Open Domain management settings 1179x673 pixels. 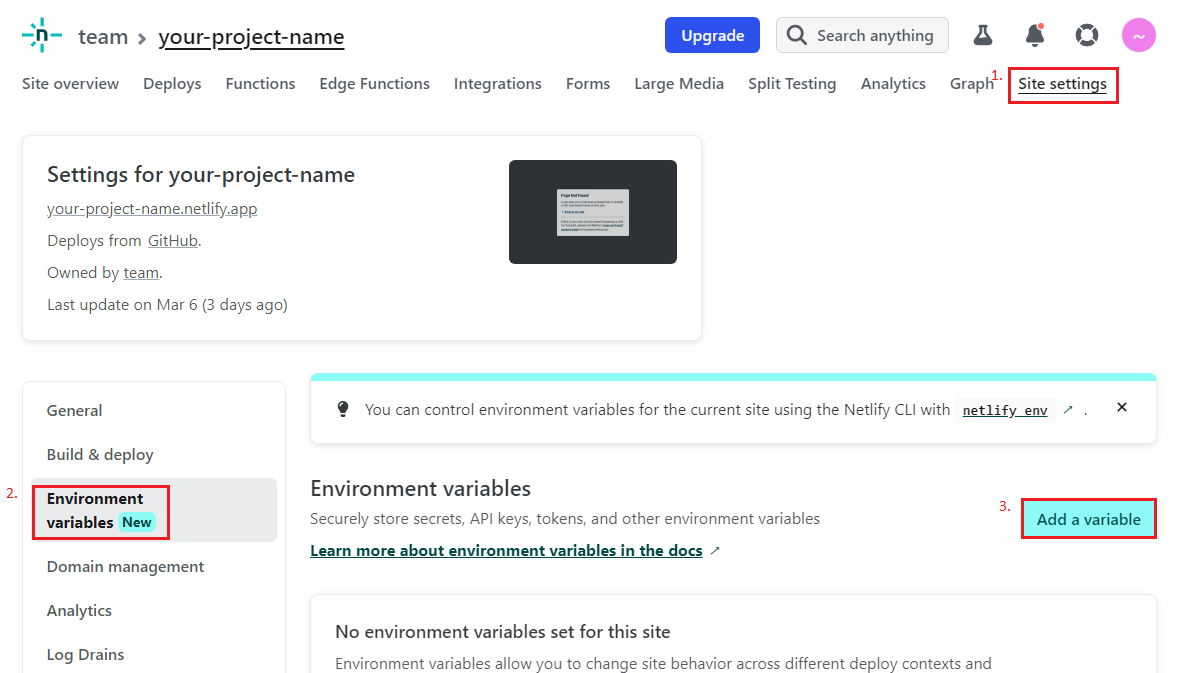point(125,566)
